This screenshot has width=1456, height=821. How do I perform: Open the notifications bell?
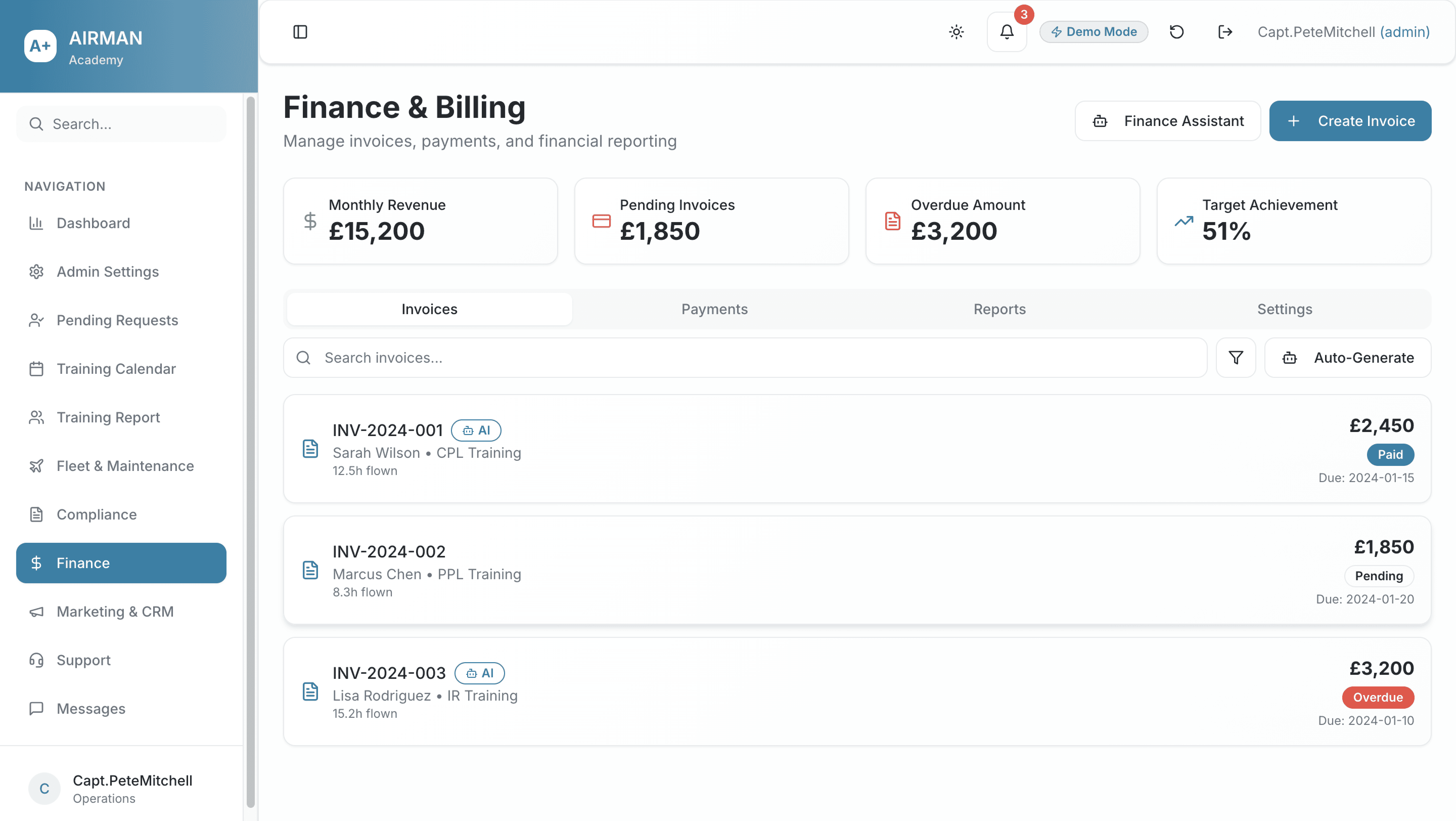[x=1007, y=32]
